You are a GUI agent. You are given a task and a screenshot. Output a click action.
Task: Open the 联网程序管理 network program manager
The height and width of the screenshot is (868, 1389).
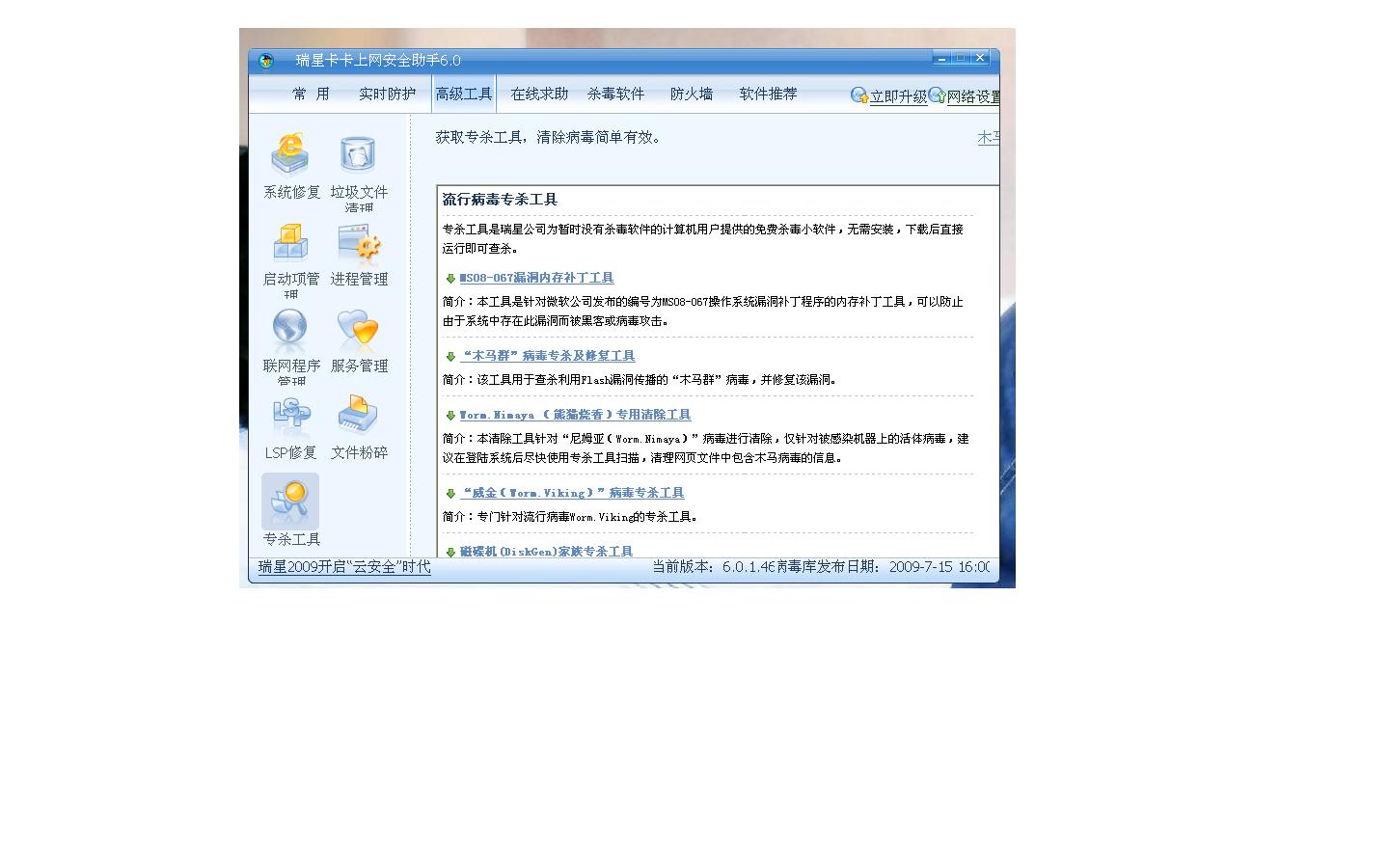click(x=291, y=345)
